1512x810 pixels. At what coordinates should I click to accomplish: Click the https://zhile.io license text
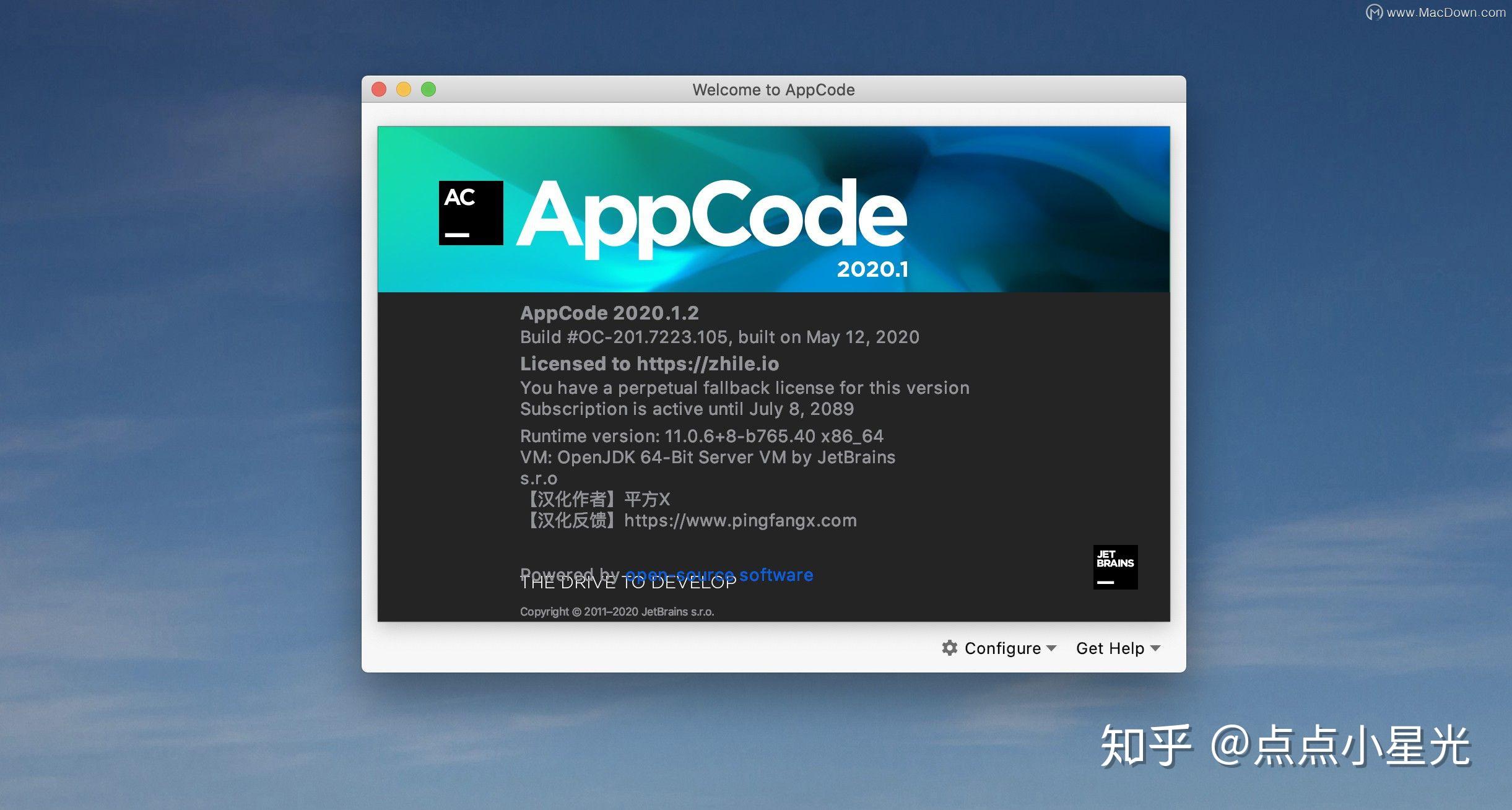click(708, 364)
